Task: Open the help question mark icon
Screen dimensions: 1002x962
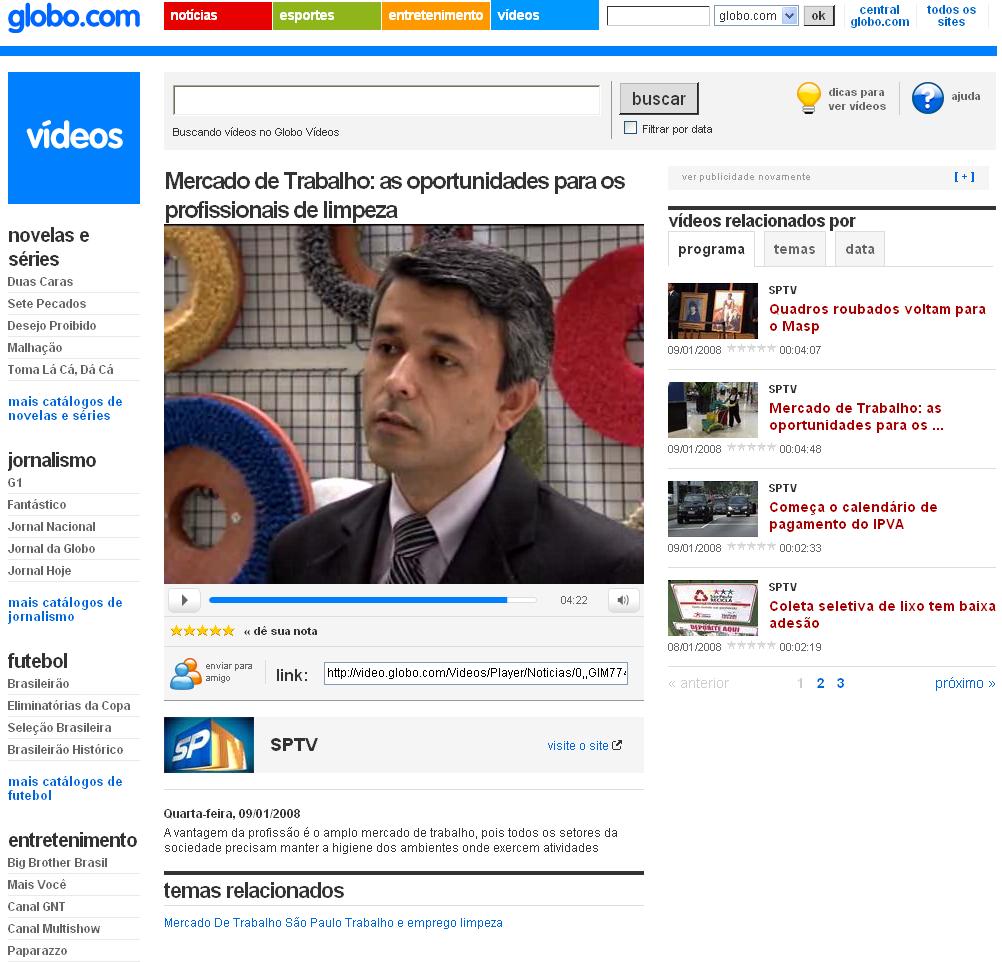Action: pos(927,98)
